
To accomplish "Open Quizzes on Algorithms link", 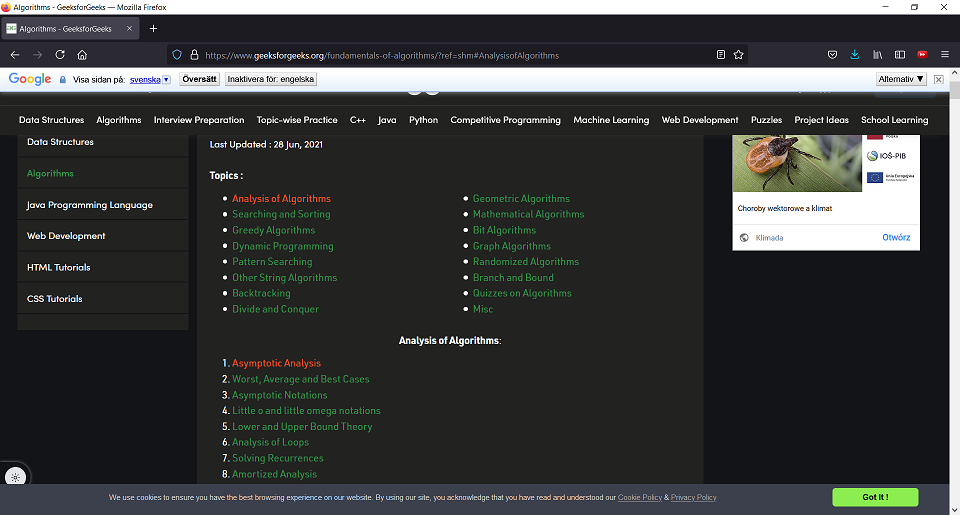I will click(x=522, y=293).
